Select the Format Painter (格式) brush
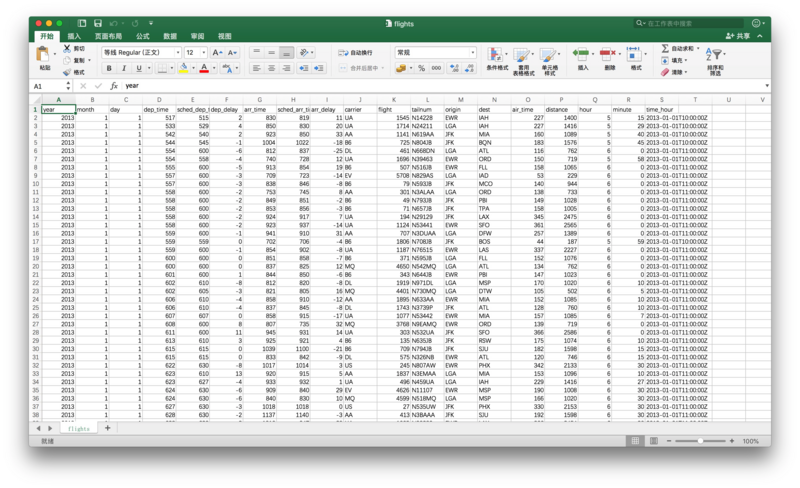 [66, 72]
